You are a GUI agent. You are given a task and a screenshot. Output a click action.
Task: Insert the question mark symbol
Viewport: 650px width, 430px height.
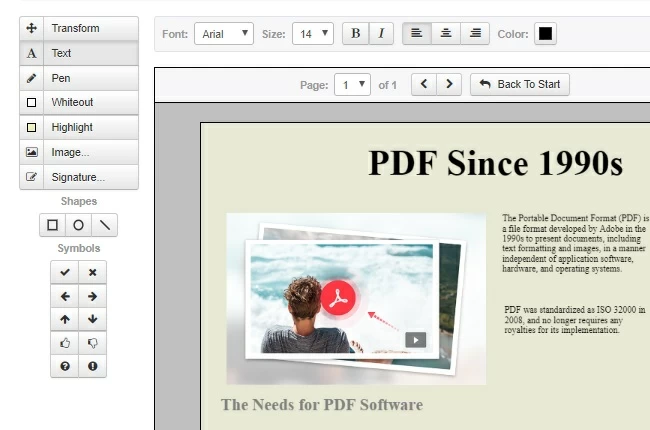tap(65, 366)
